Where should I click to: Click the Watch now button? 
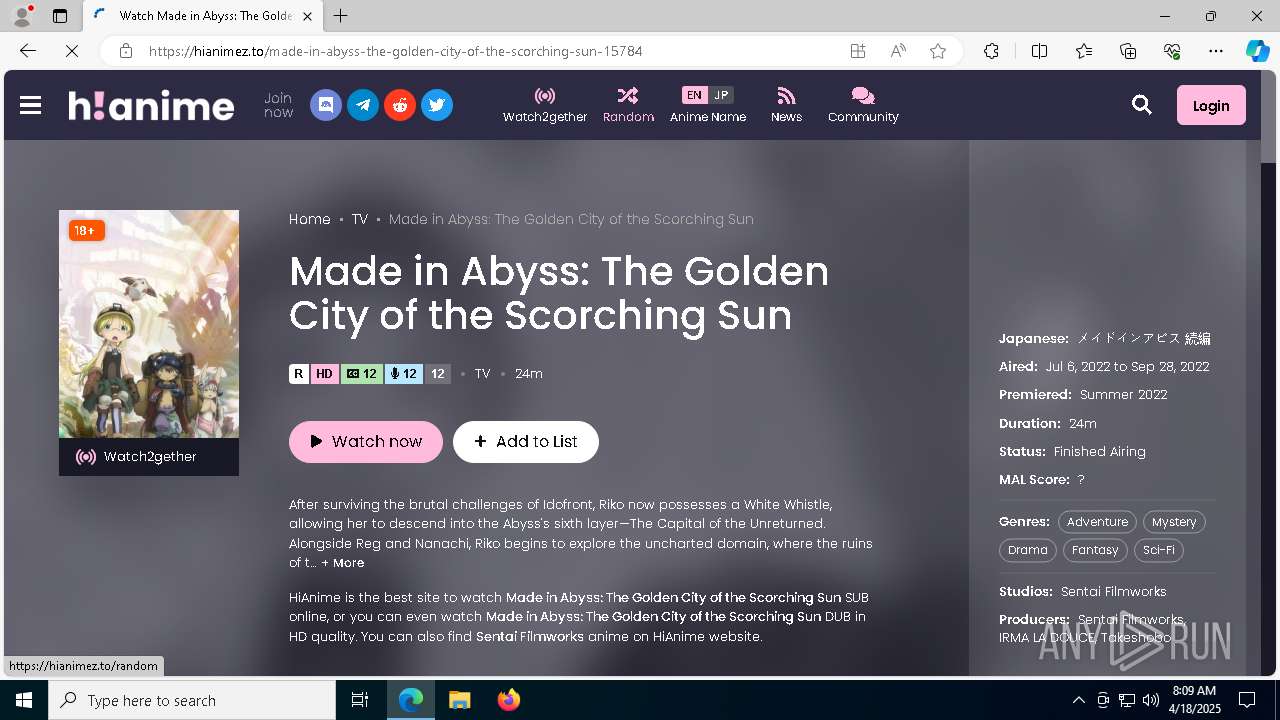pyautogui.click(x=366, y=442)
